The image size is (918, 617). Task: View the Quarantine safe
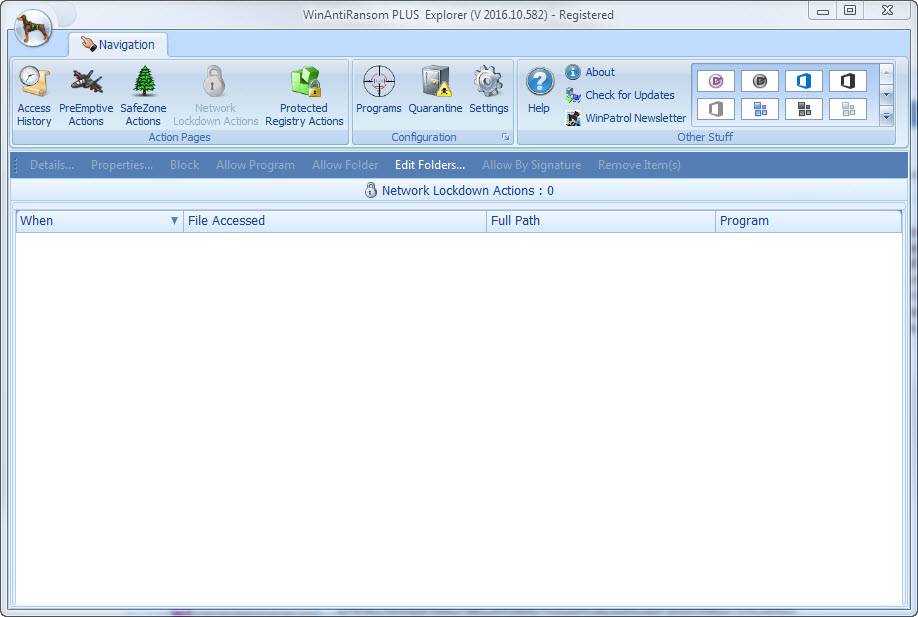(436, 90)
